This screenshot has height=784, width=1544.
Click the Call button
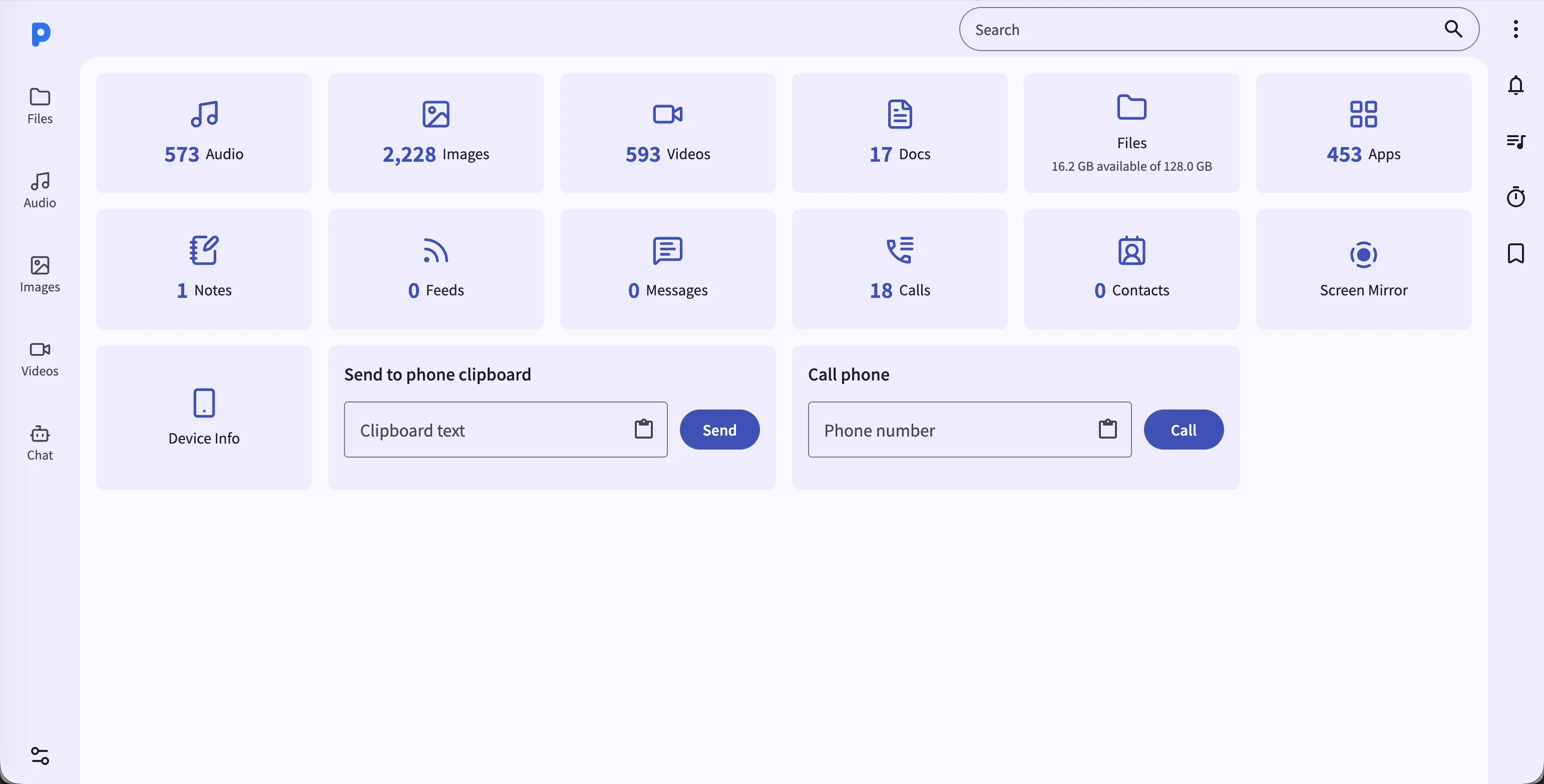click(1183, 430)
